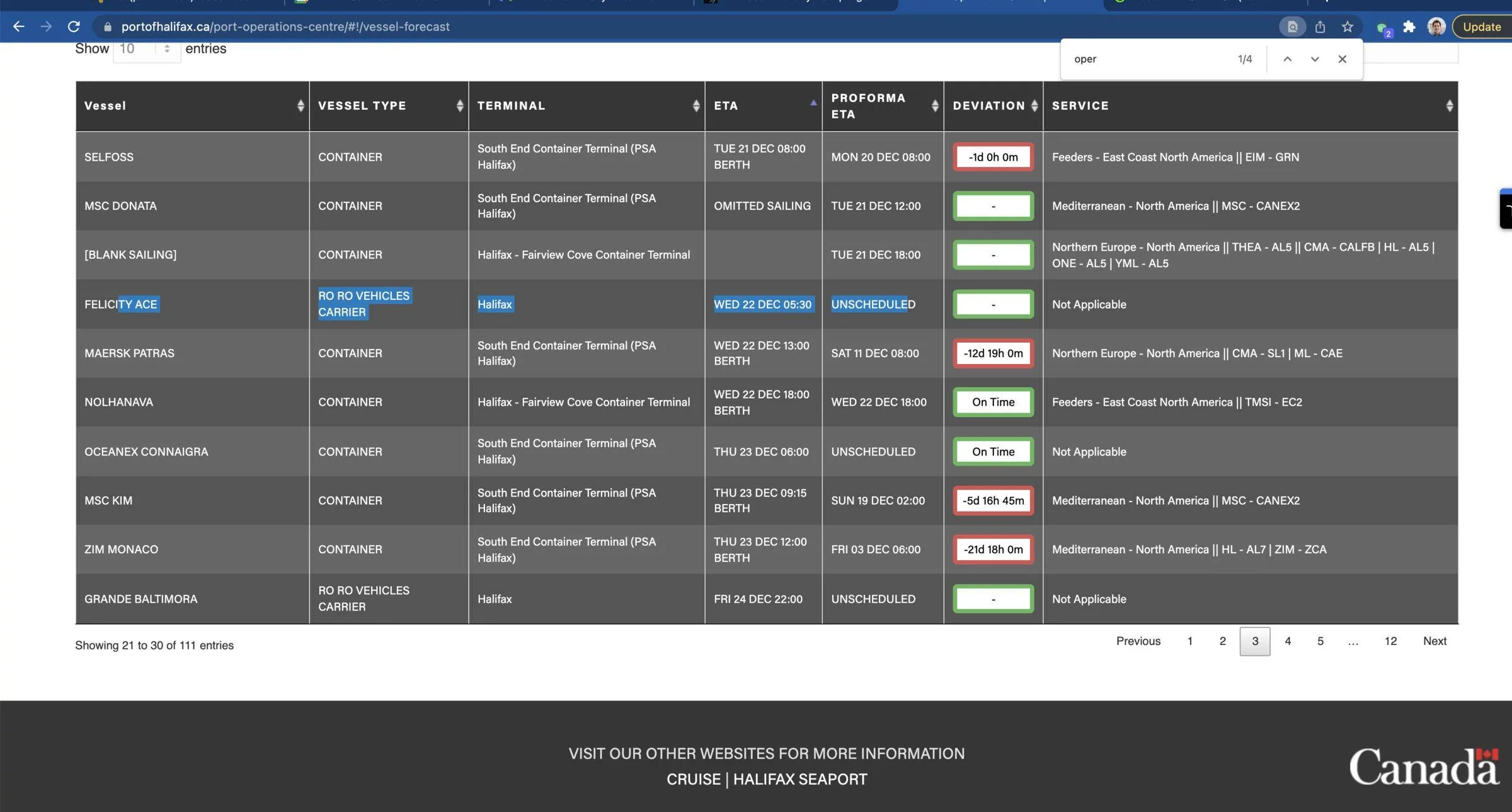Go to results page 2

tap(1222, 641)
